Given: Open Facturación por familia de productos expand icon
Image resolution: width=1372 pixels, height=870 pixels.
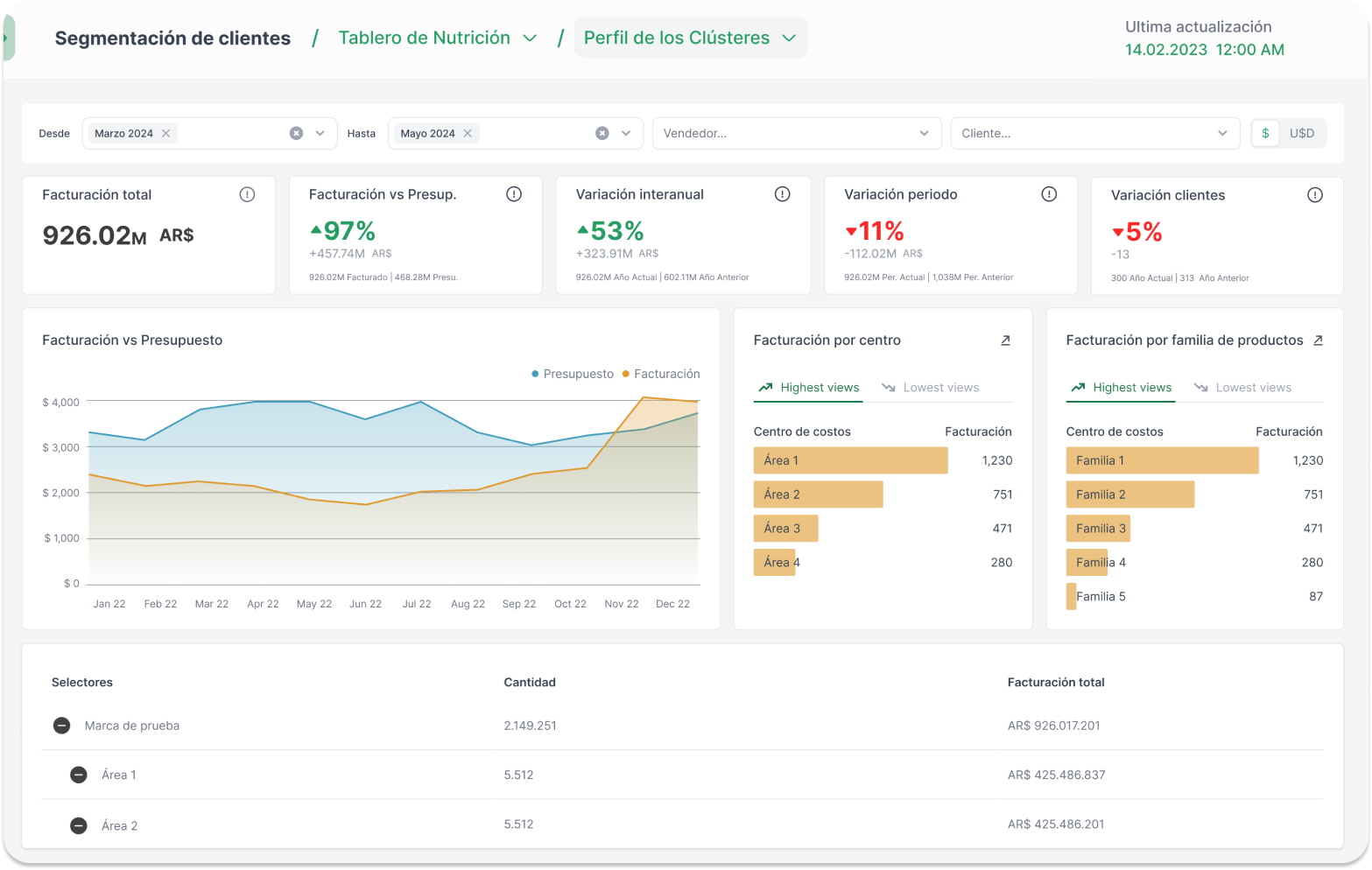Looking at the screenshot, I should point(1318,340).
